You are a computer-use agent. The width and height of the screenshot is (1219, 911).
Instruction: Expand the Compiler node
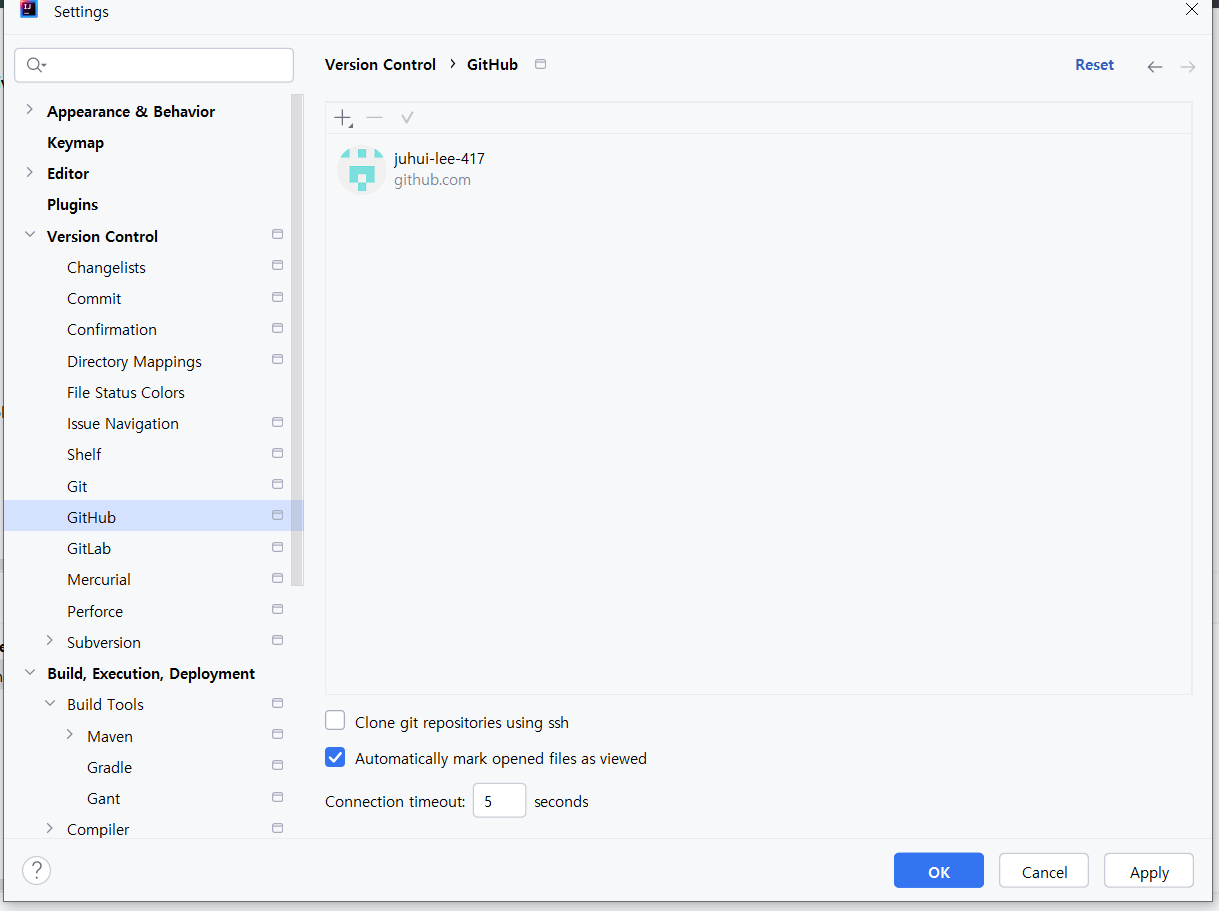(x=49, y=828)
